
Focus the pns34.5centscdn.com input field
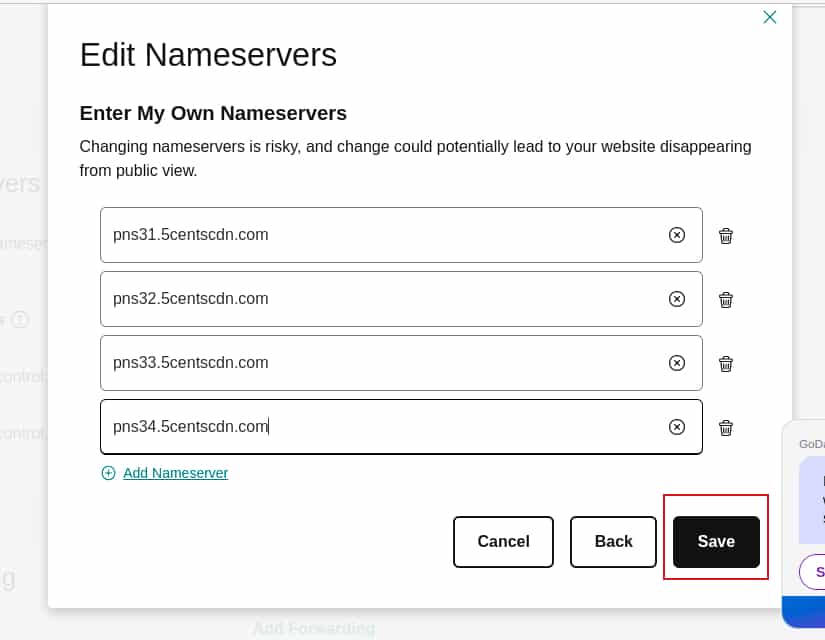pos(401,427)
